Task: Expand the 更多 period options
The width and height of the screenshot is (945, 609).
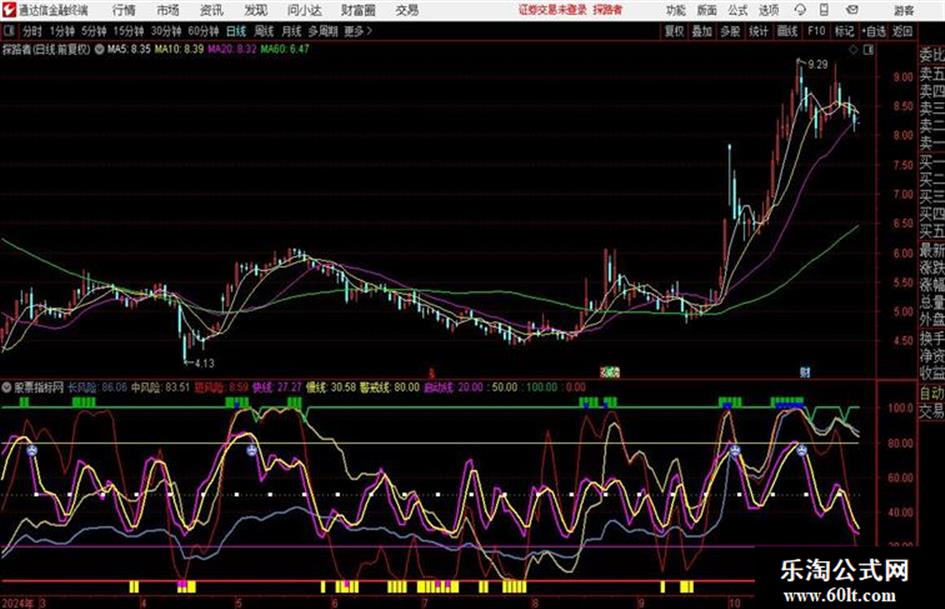Action: click(358, 31)
